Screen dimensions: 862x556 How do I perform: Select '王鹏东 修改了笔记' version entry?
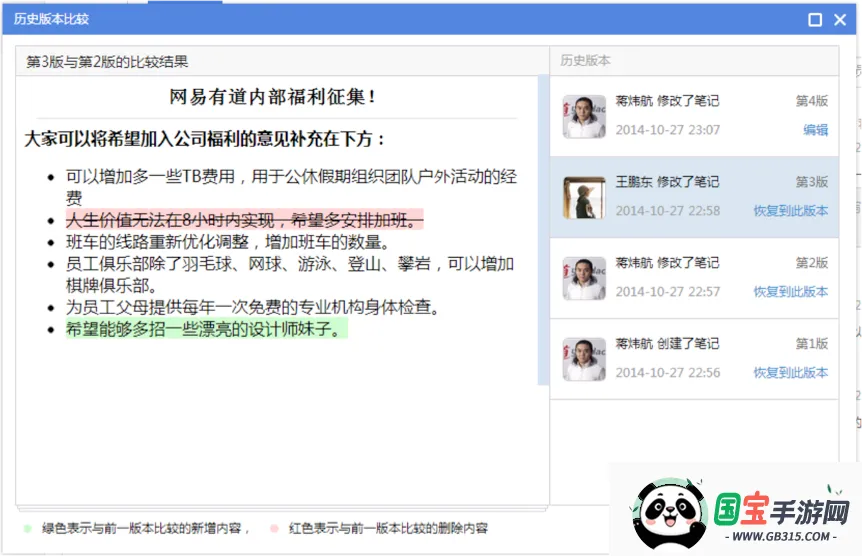(x=667, y=181)
